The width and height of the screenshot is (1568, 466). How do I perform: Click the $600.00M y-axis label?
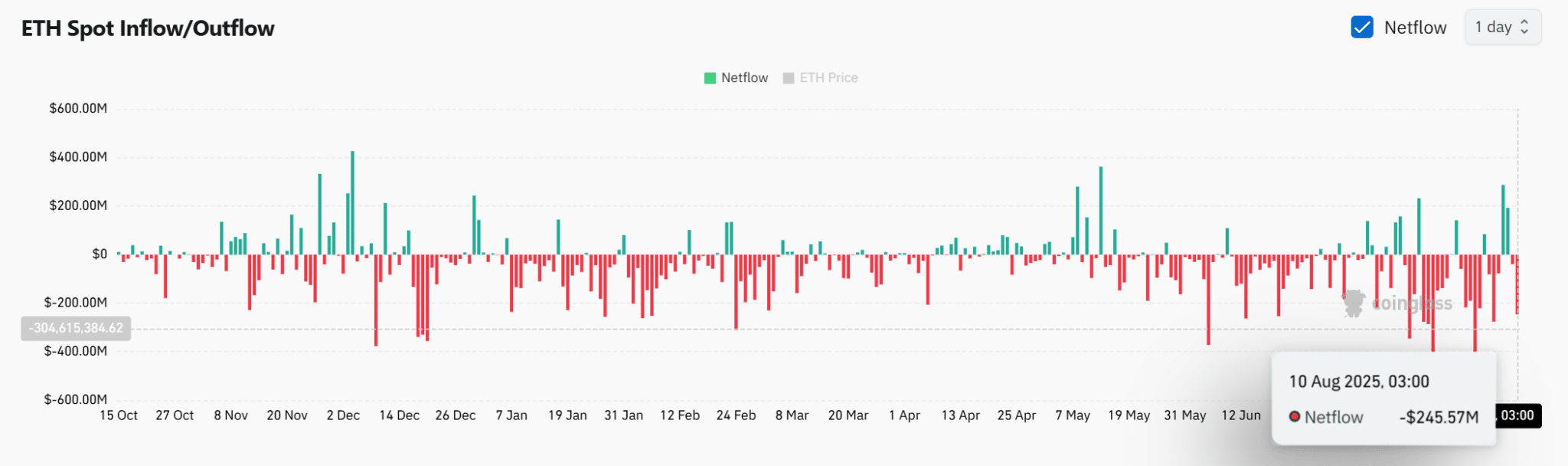pos(78,109)
